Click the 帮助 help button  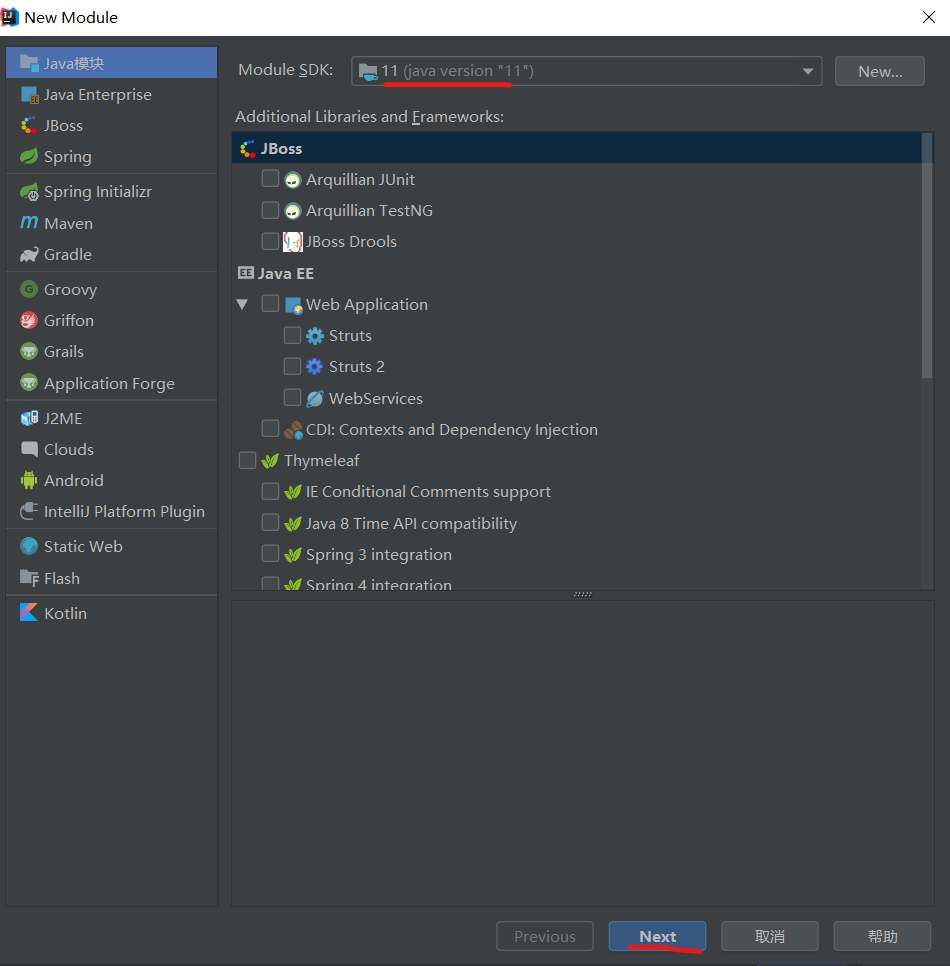(x=882, y=936)
